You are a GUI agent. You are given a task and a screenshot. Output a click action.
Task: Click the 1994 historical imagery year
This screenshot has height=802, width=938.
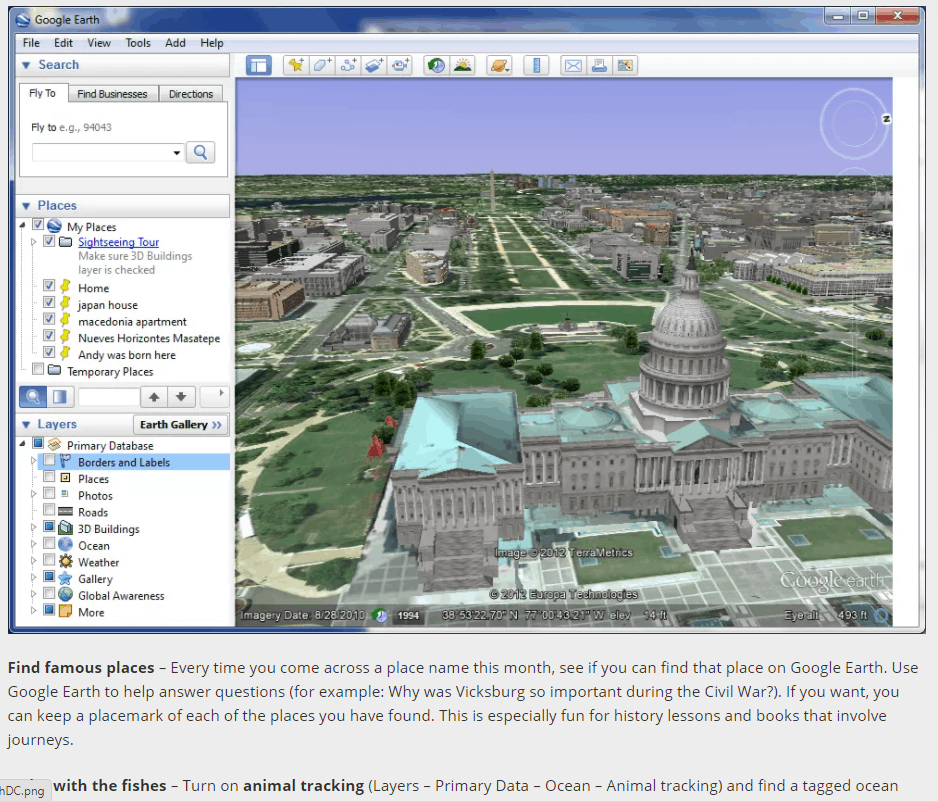click(408, 615)
